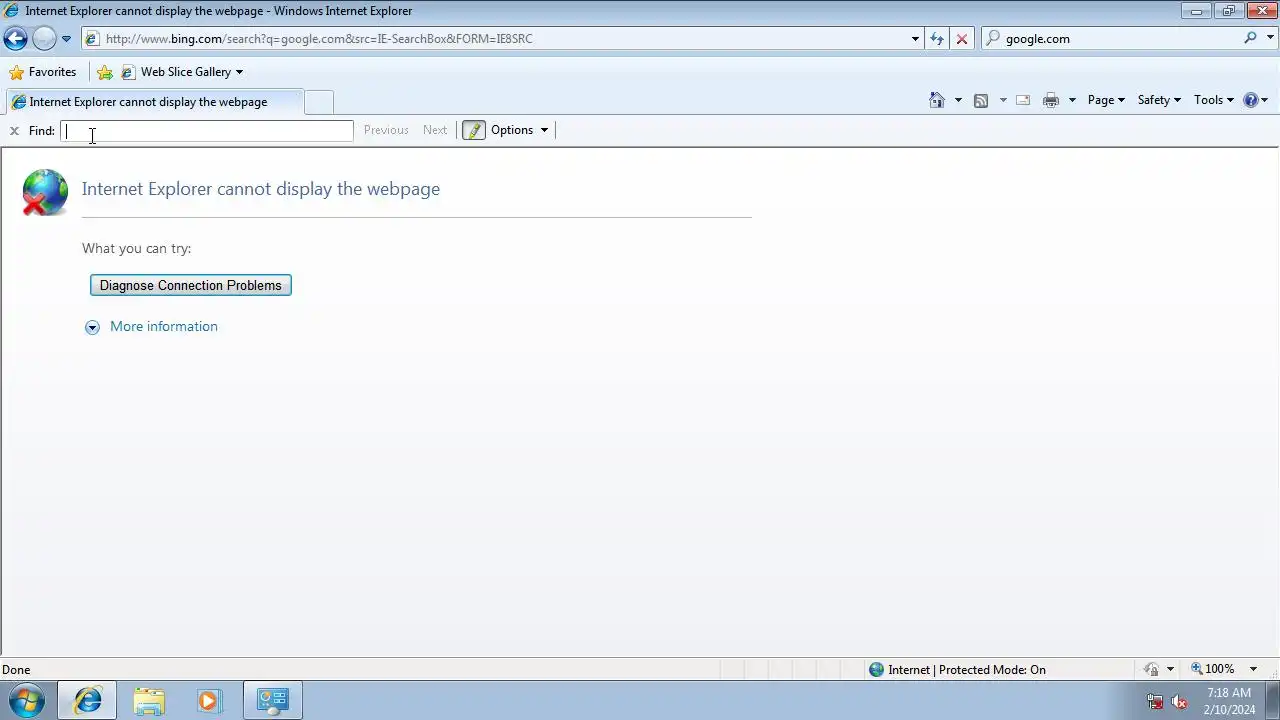The width and height of the screenshot is (1280, 720).
Task: Open a new blank tab
Action: [x=318, y=102]
